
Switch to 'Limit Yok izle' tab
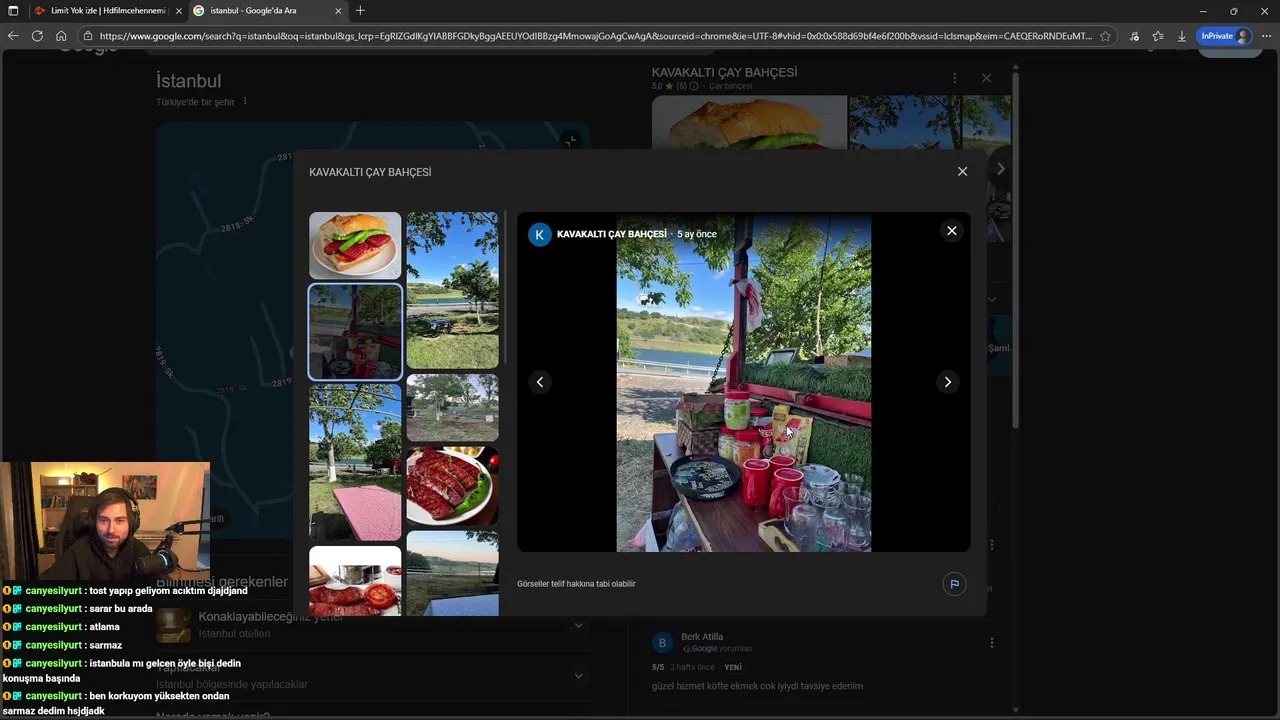click(106, 11)
